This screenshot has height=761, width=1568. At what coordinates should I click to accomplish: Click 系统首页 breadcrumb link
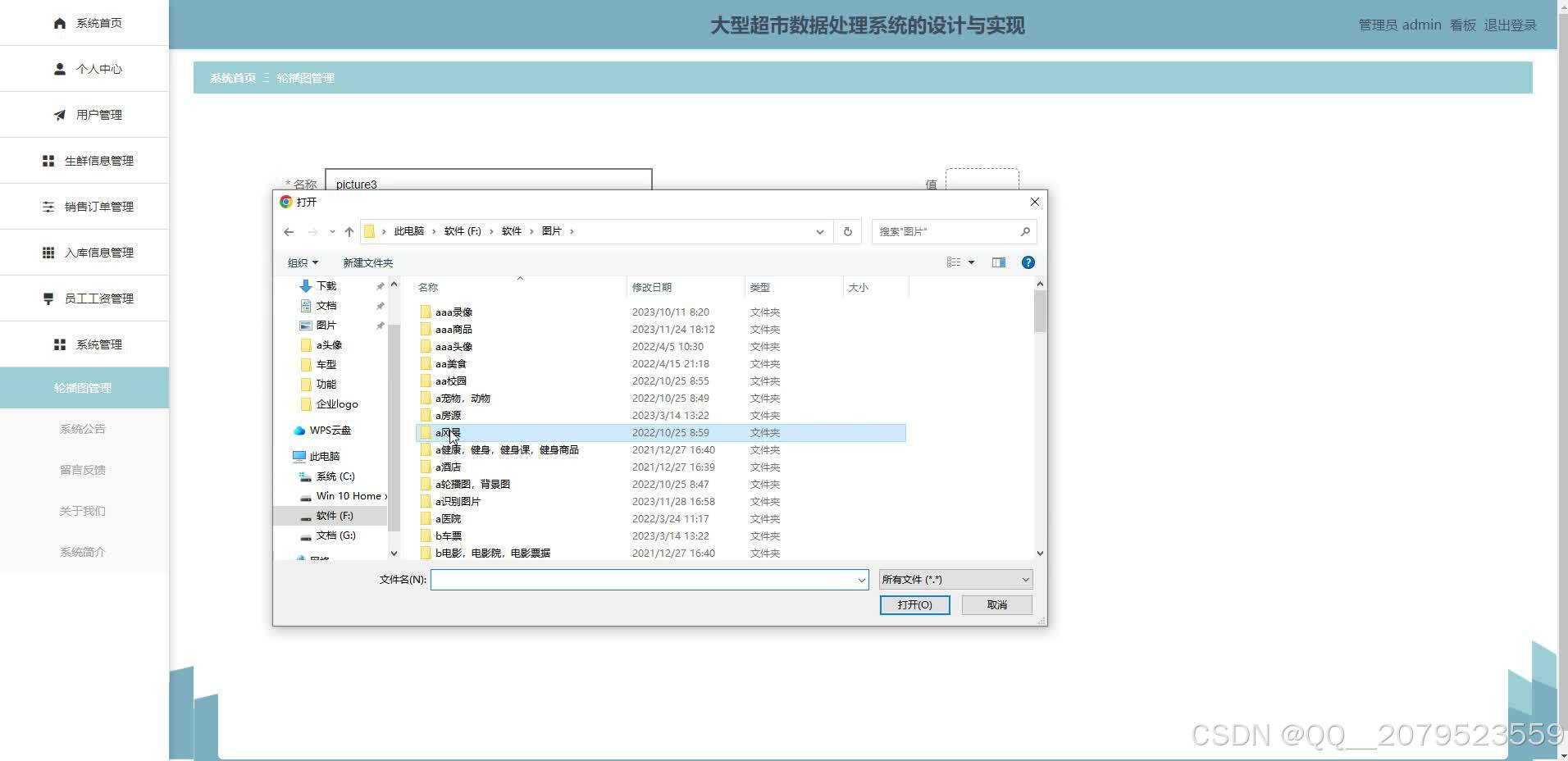coord(232,78)
